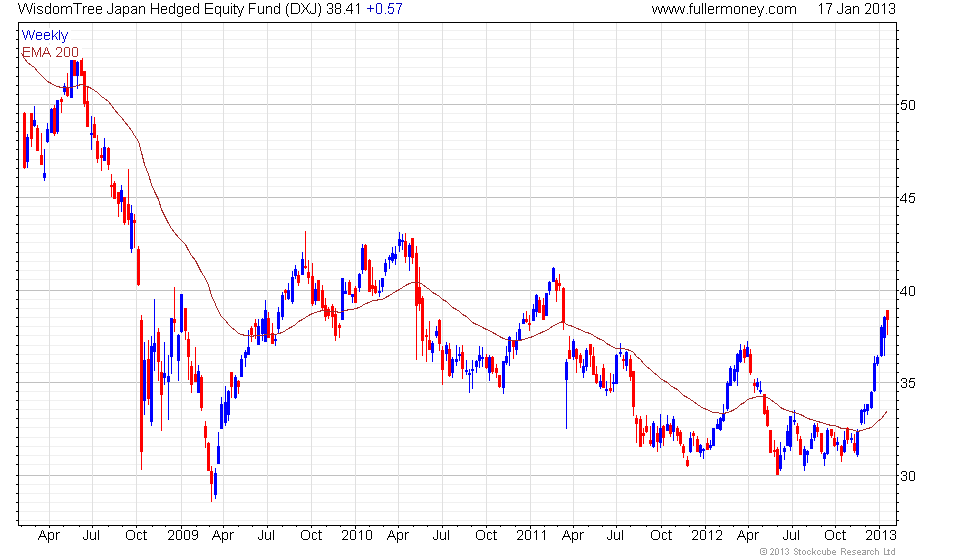Click the 'Oct' label just before 2009
This screenshot has height=560, width=980.
coord(136,536)
